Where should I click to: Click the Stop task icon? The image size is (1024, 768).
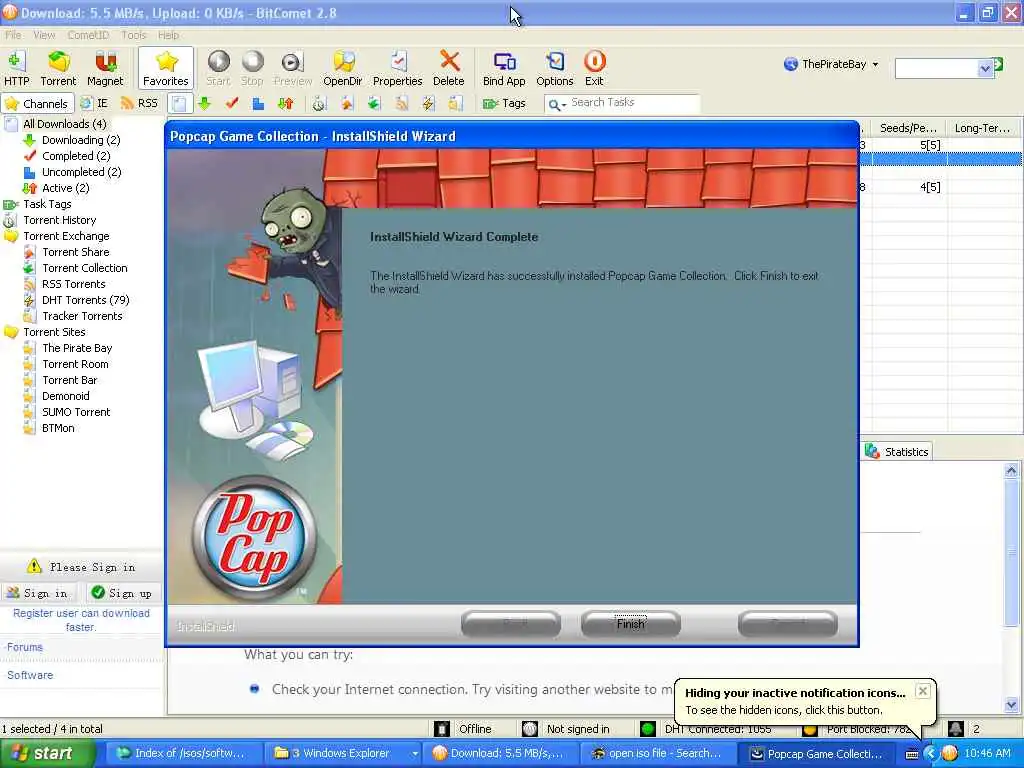point(252,68)
